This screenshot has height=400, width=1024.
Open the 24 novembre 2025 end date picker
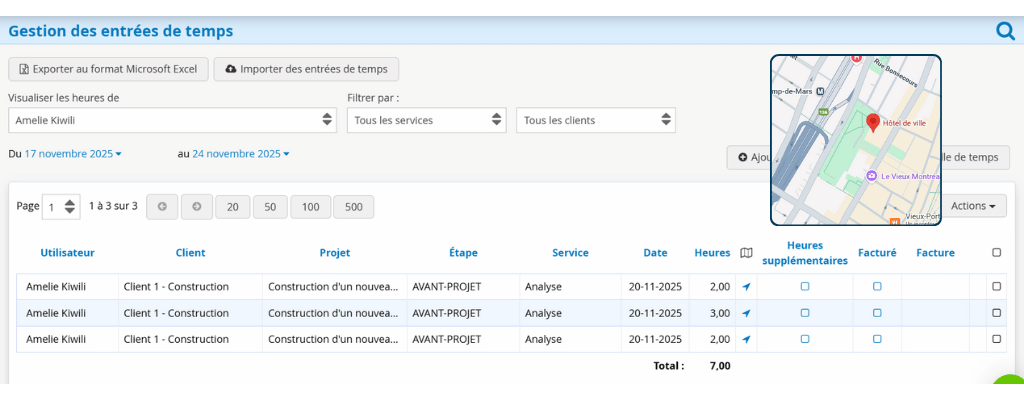point(241,154)
